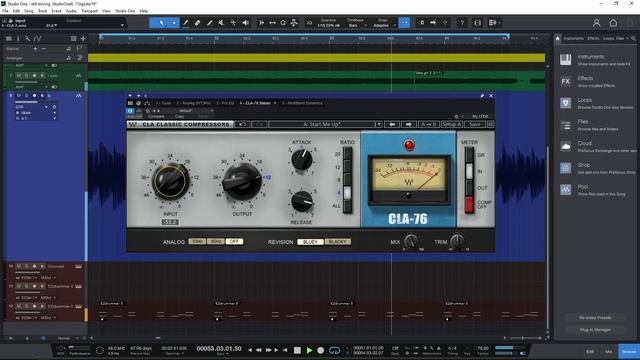Click the CLA-76 Save button
The image size is (640, 360).
coord(475,124)
